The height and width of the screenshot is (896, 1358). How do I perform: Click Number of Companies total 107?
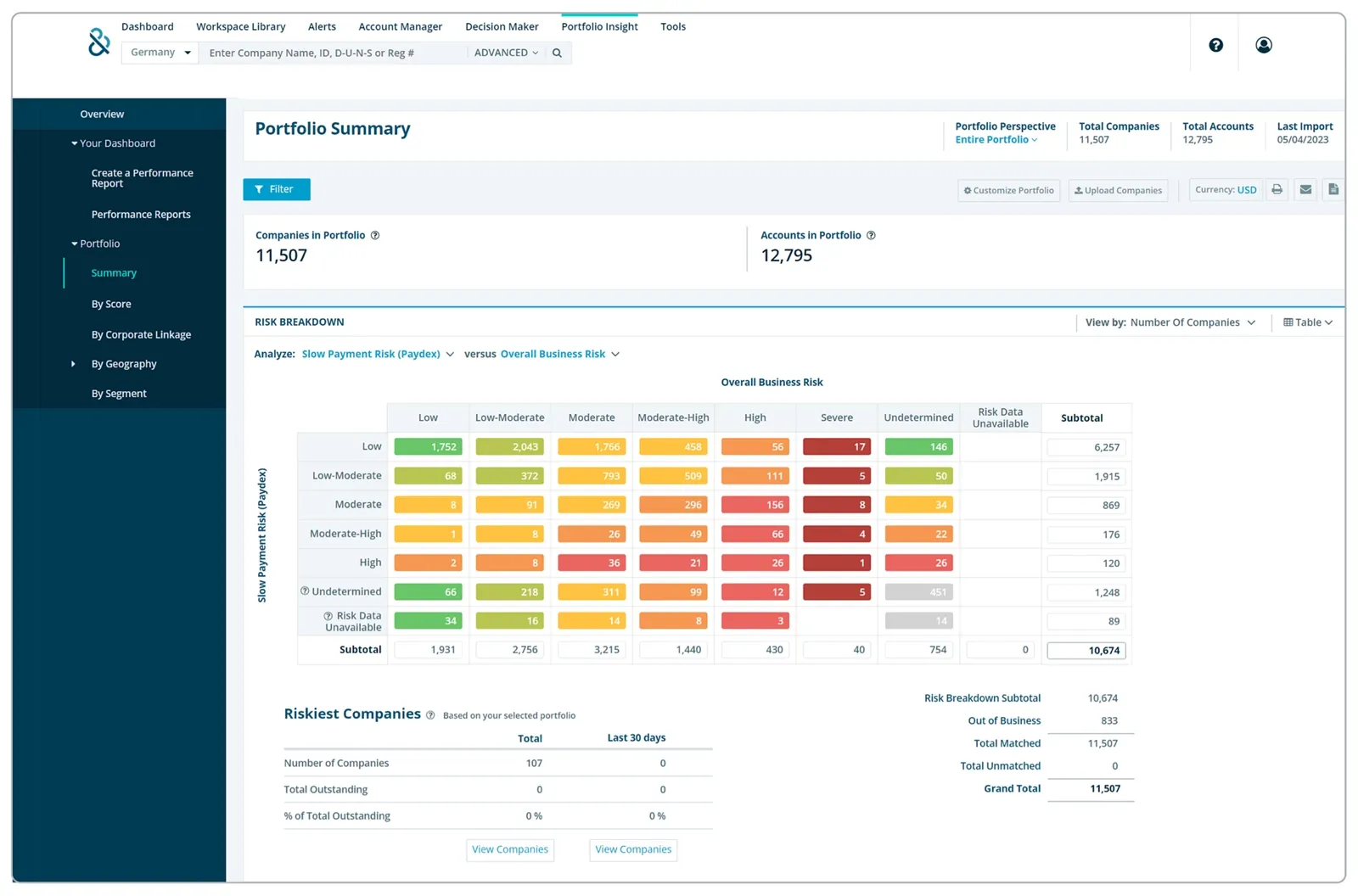coord(534,764)
